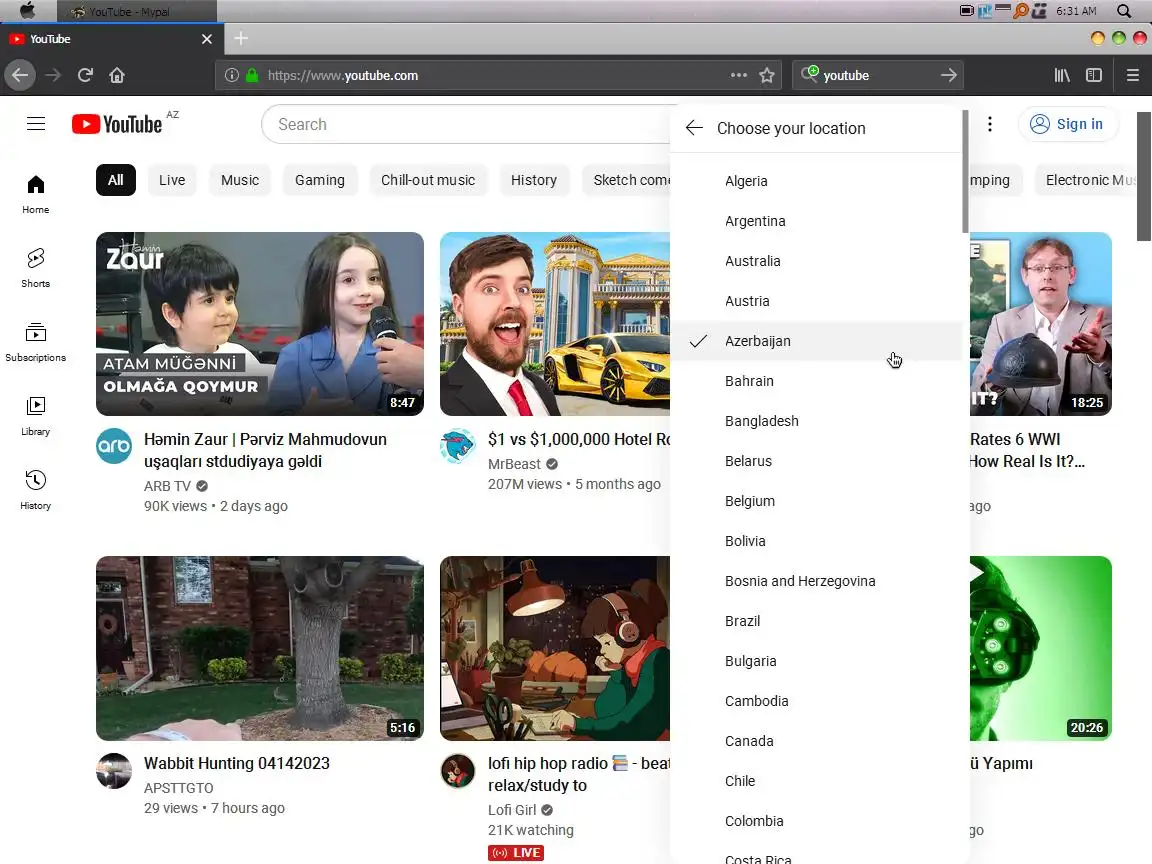Choose Bosnia and Herzegovina as location
Screen dimensions: 1152x864
coord(816,581)
